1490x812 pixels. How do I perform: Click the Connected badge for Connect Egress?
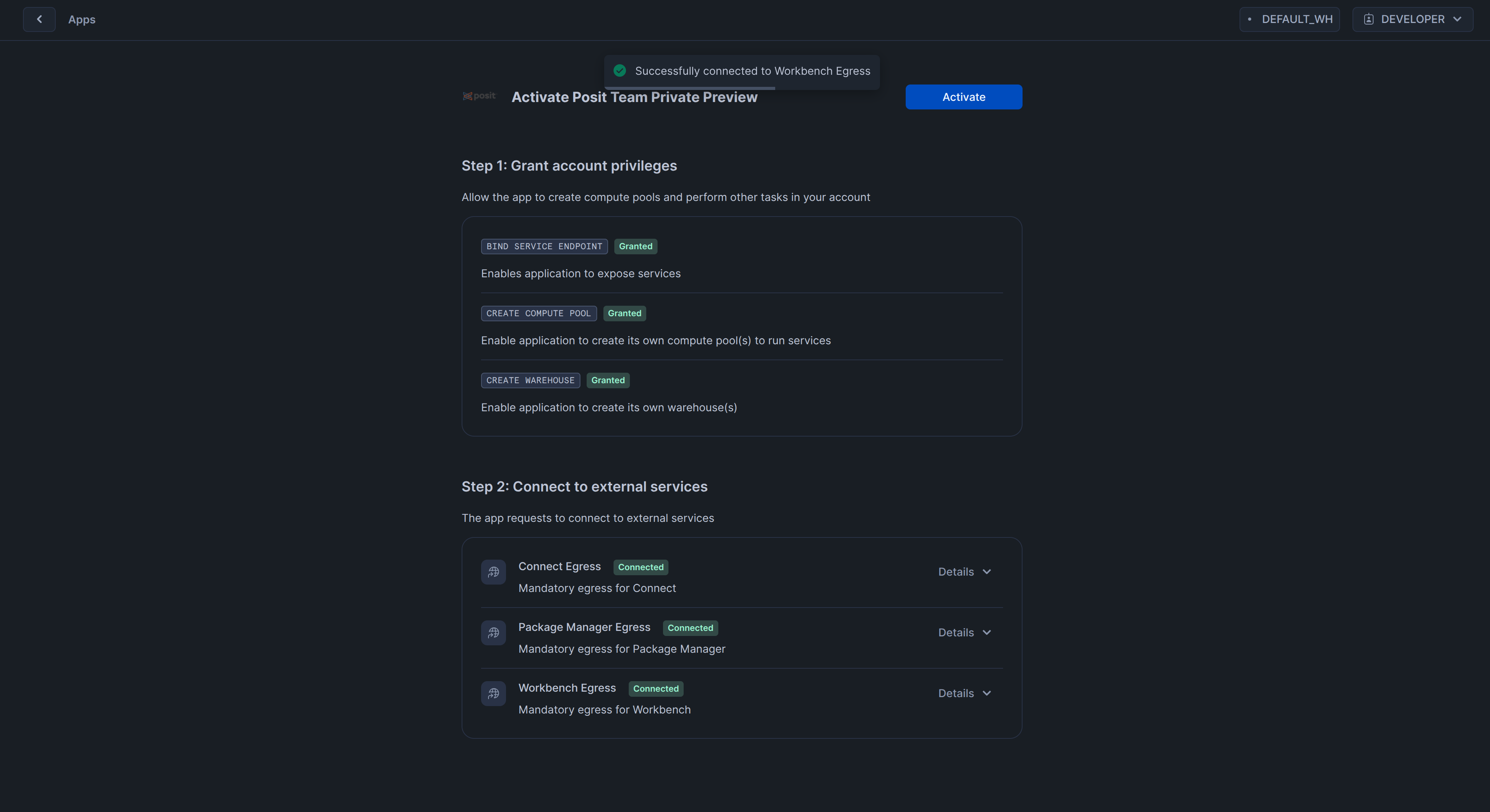tap(641, 567)
